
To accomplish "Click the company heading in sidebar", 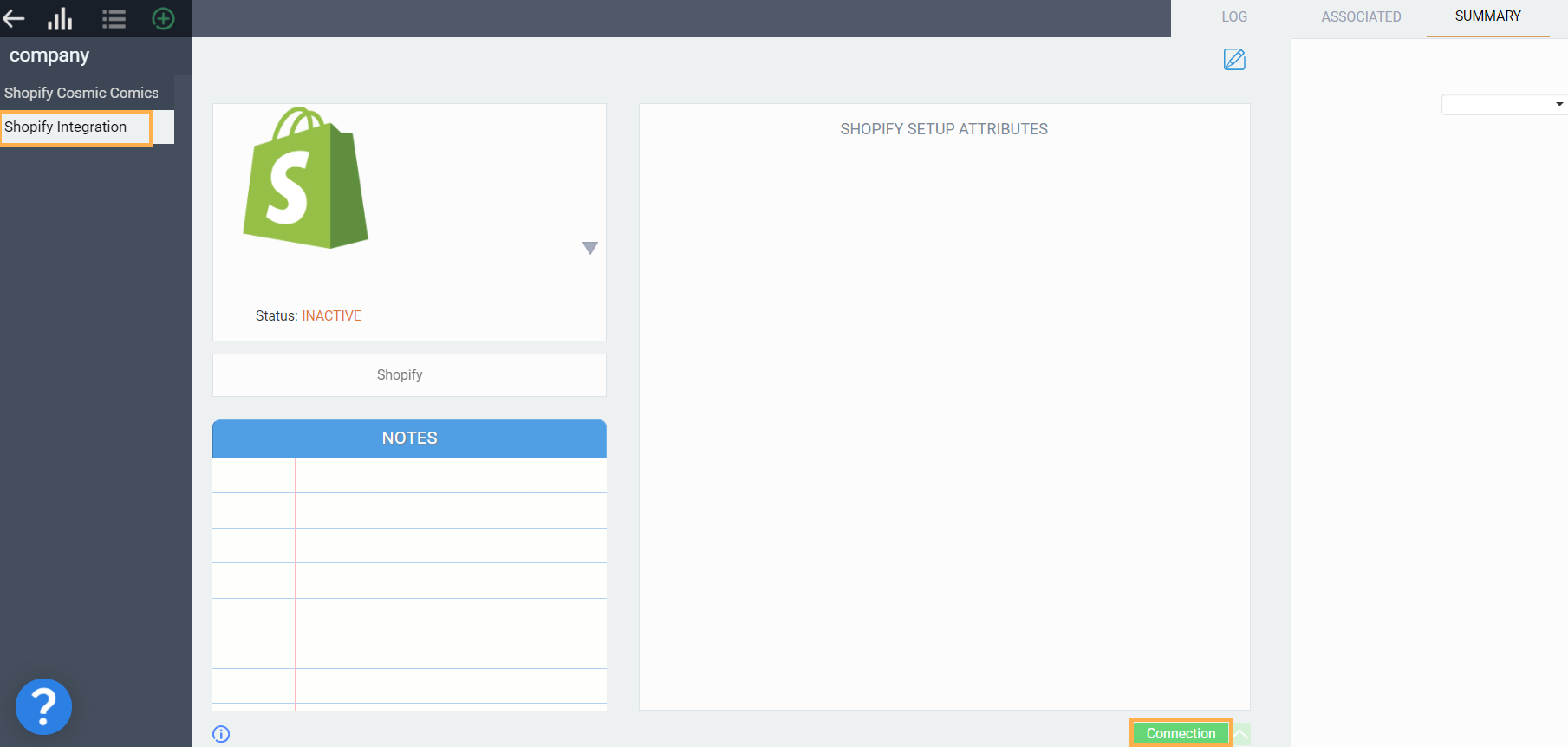I will point(49,55).
